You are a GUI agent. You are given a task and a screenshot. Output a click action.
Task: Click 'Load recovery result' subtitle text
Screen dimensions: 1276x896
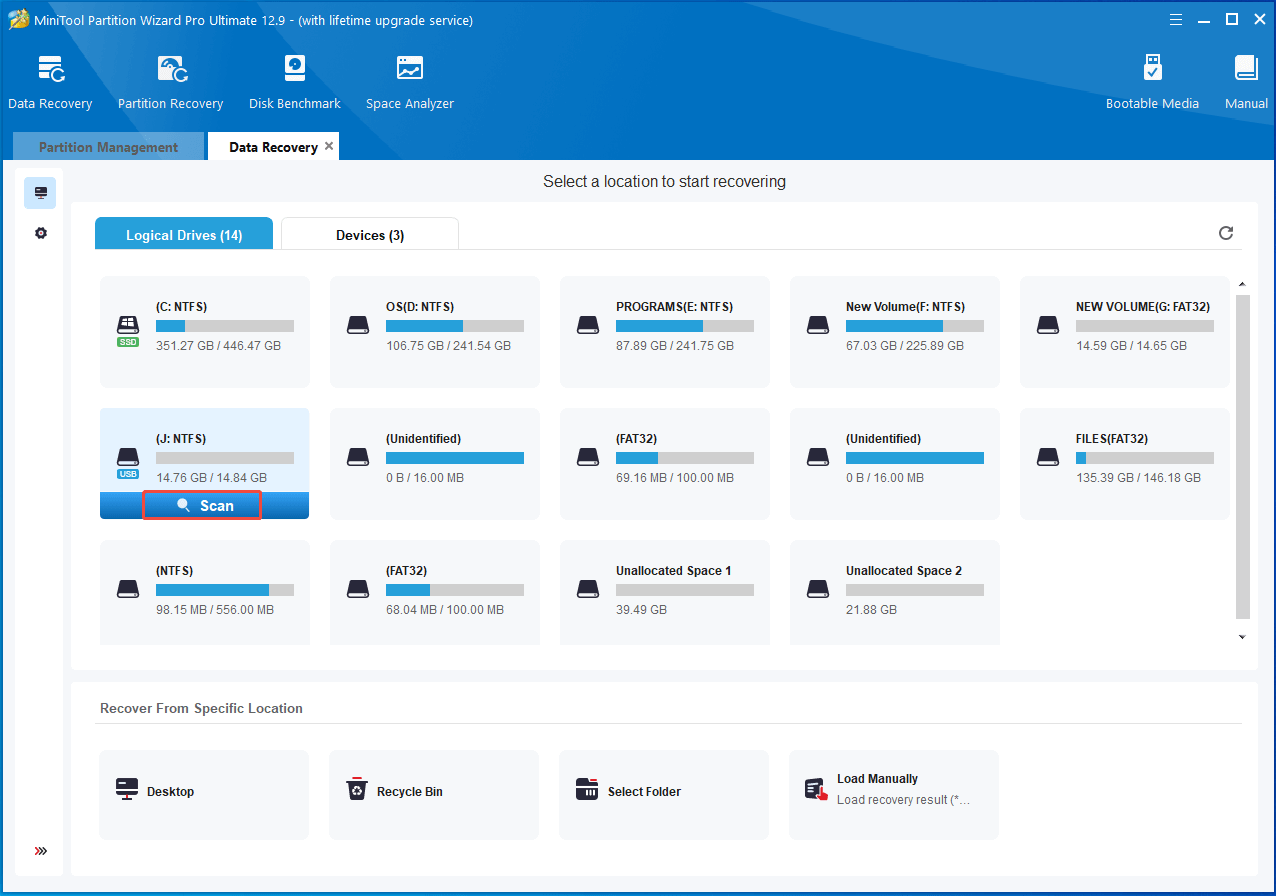(x=903, y=800)
